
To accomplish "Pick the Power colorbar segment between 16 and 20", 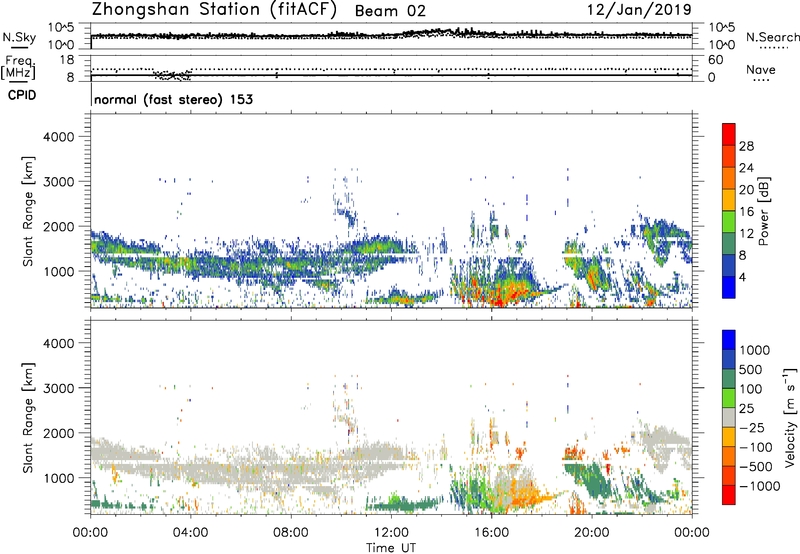I will pos(729,200).
